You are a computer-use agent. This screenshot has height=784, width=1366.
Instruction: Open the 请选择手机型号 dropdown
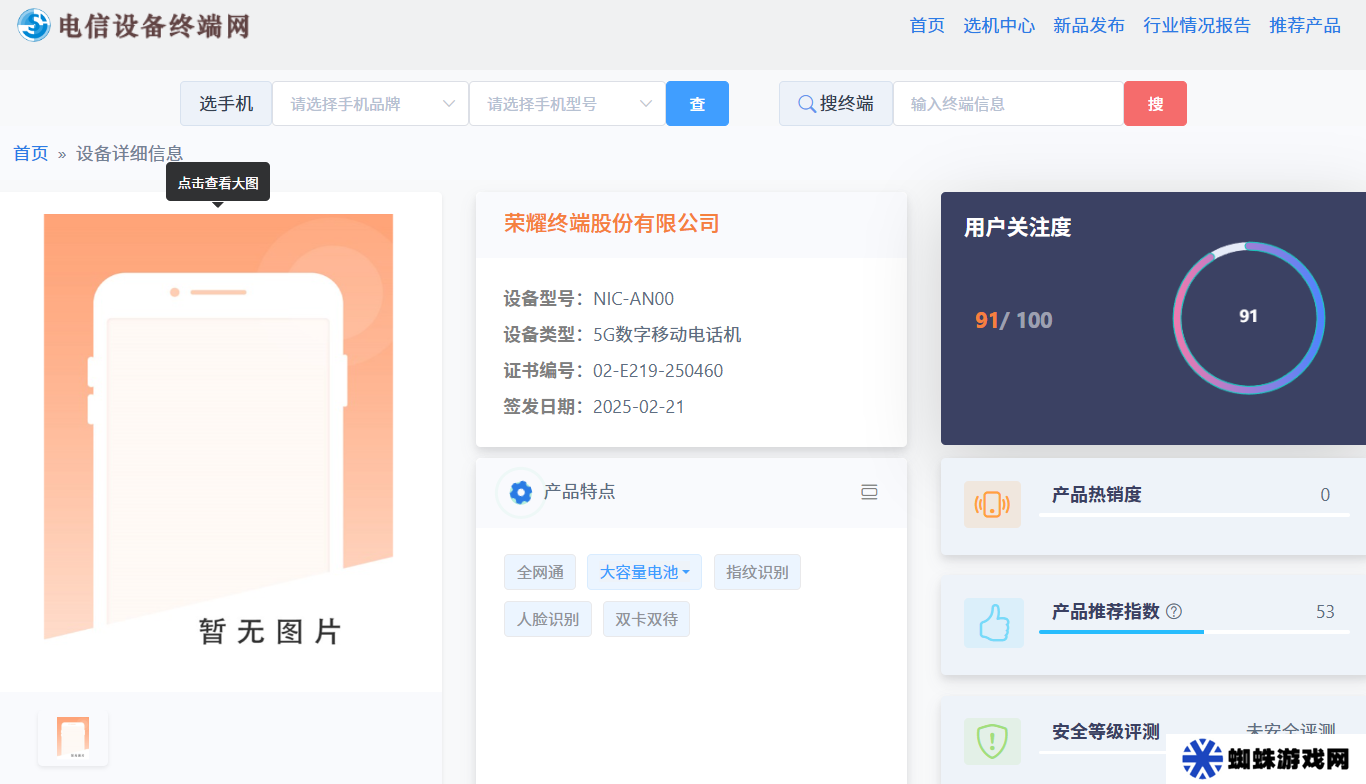pyautogui.click(x=567, y=103)
